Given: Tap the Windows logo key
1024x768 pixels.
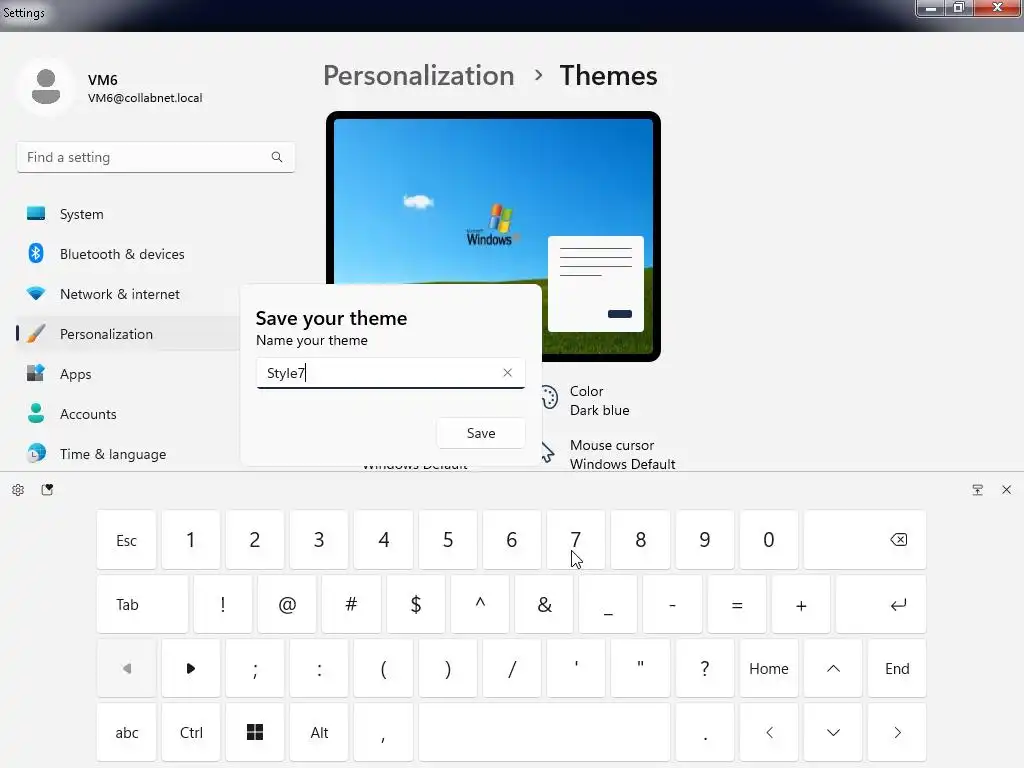Looking at the screenshot, I should point(255,732).
